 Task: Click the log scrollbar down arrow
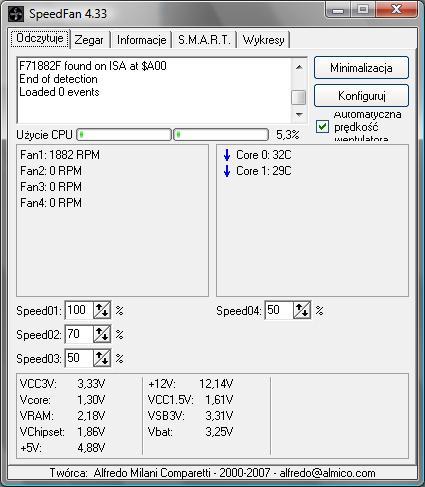click(299, 115)
